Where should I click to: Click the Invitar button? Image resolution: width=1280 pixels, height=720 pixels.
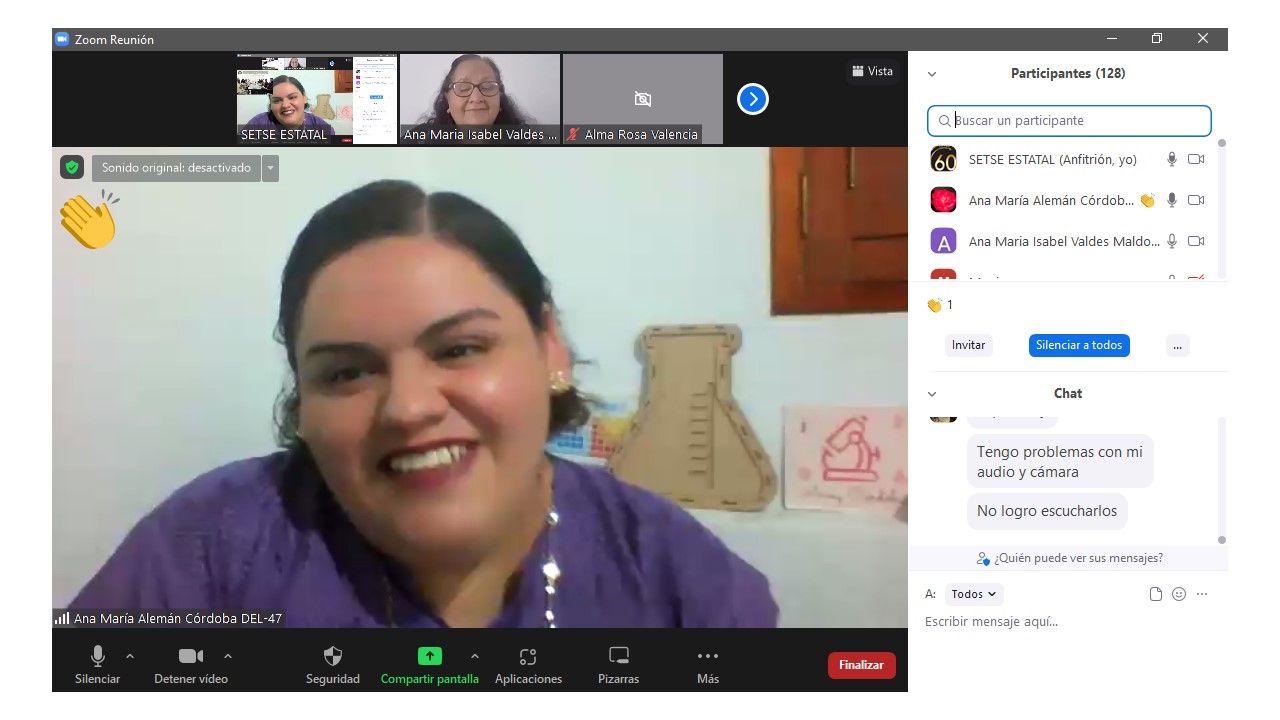(968, 345)
